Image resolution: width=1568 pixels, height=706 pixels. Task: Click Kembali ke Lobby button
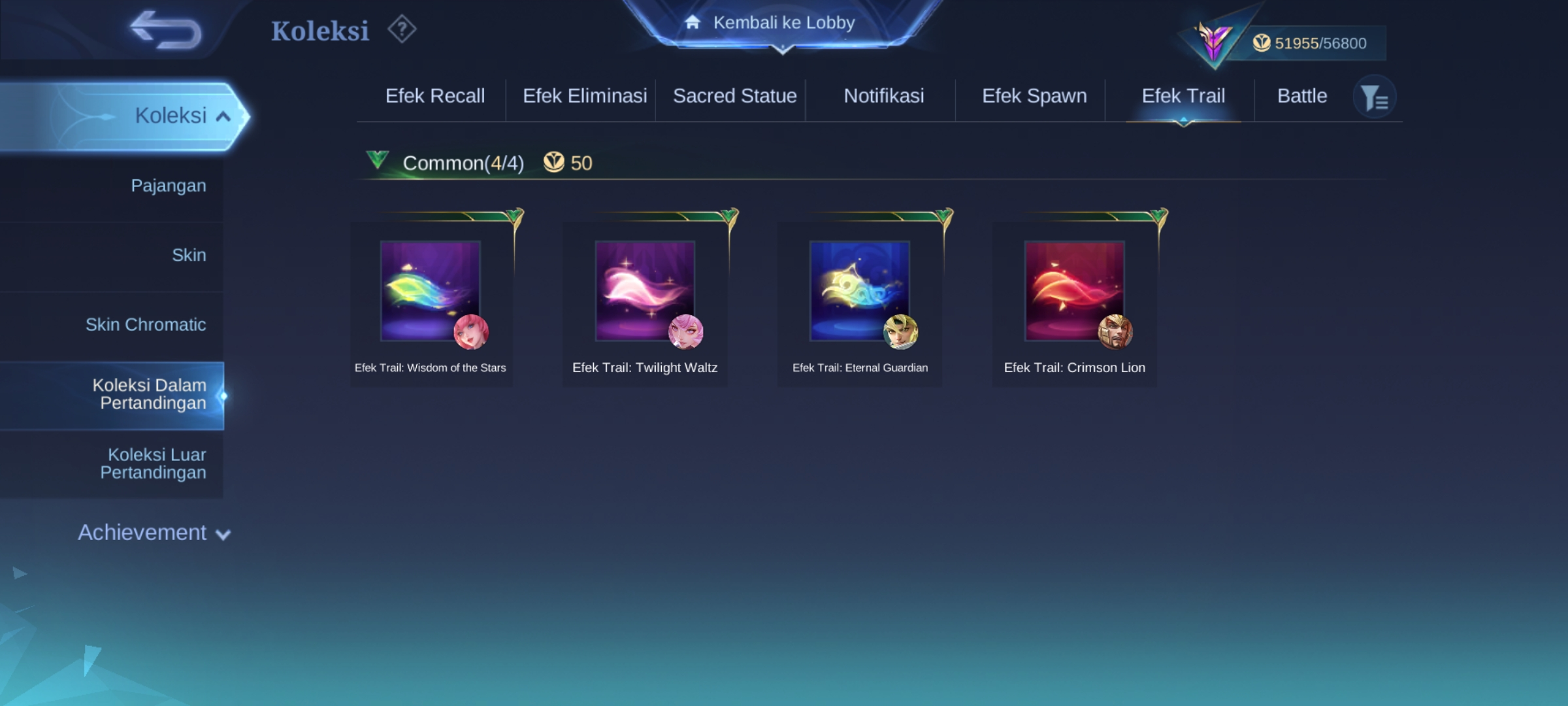783,24
